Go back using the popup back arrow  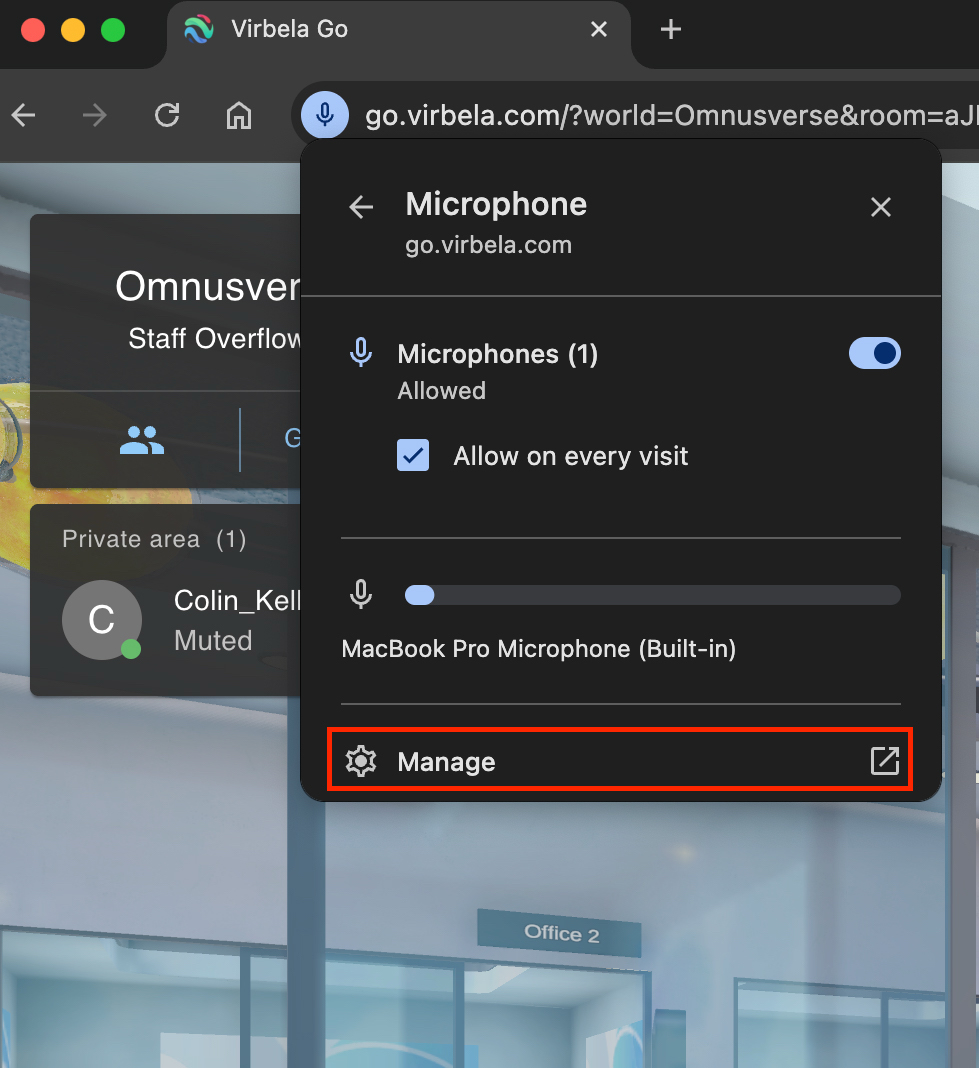361,207
